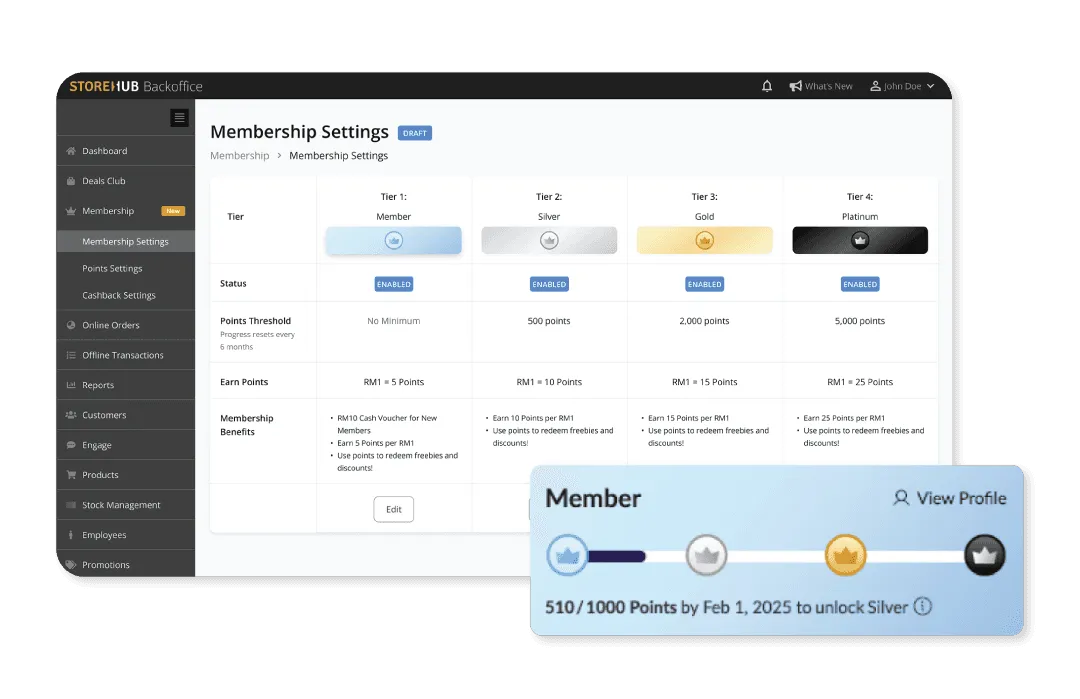Expand the John Doe account dropdown
Screen dimensions: 1080x699
point(902,86)
